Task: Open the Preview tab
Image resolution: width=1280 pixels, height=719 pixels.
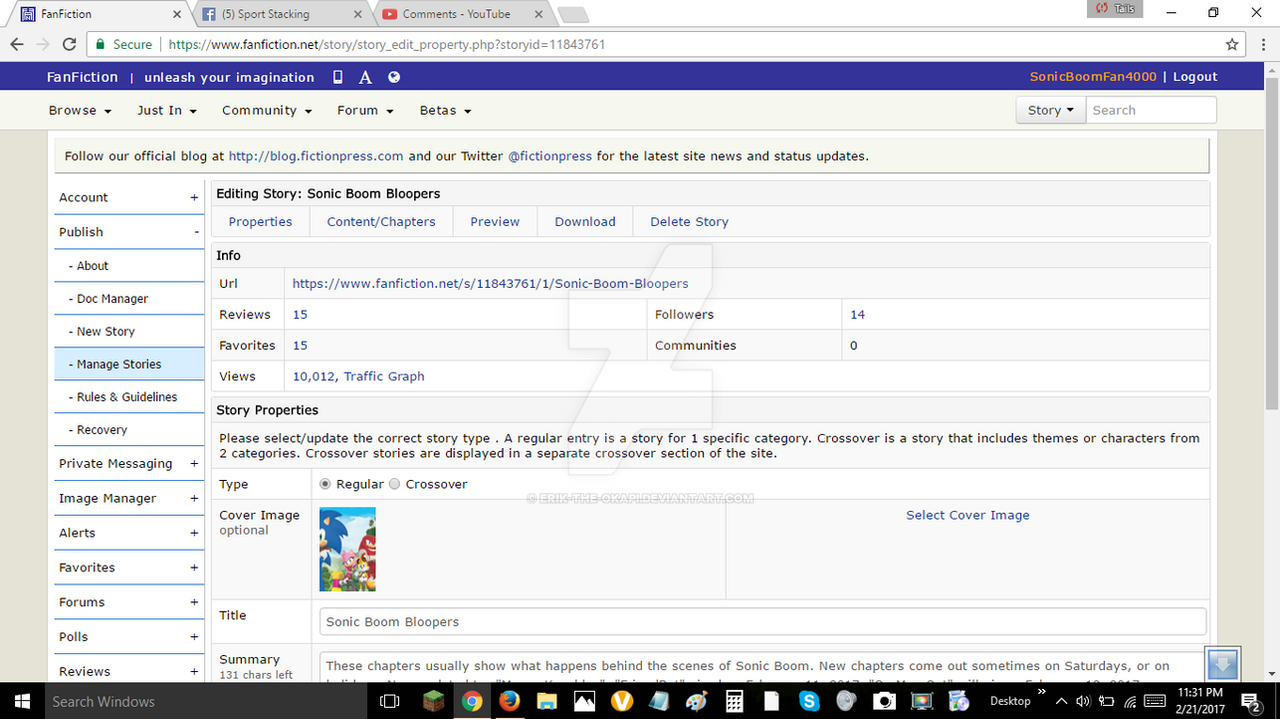Action: tap(495, 222)
